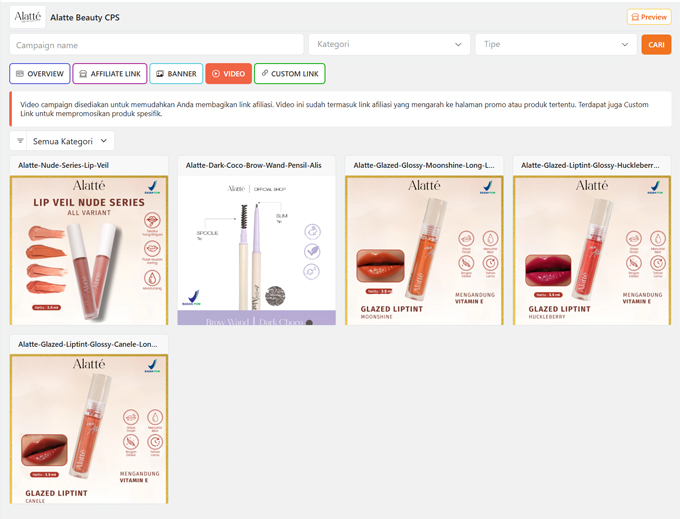Click the Alatté brand logo

coord(28,17)
